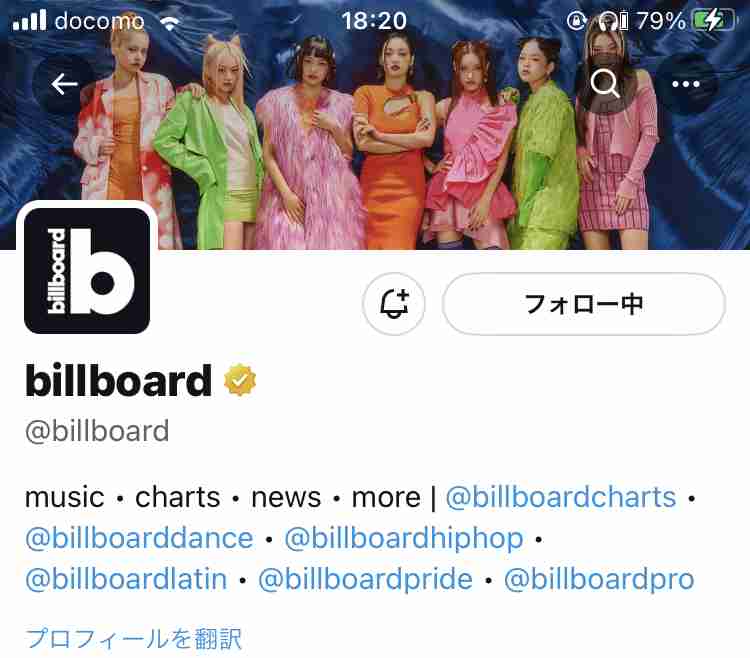The width and height of the screenshot is (750, 658).
Task: Open the search magnifier icon
Action: [605, 84]
